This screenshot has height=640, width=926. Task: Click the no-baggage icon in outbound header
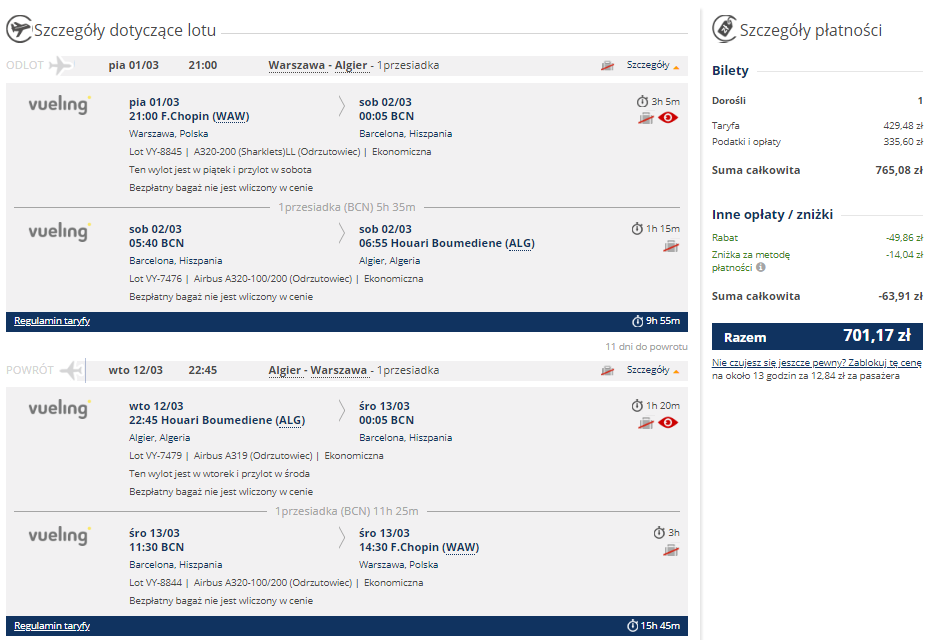[607, 66]
